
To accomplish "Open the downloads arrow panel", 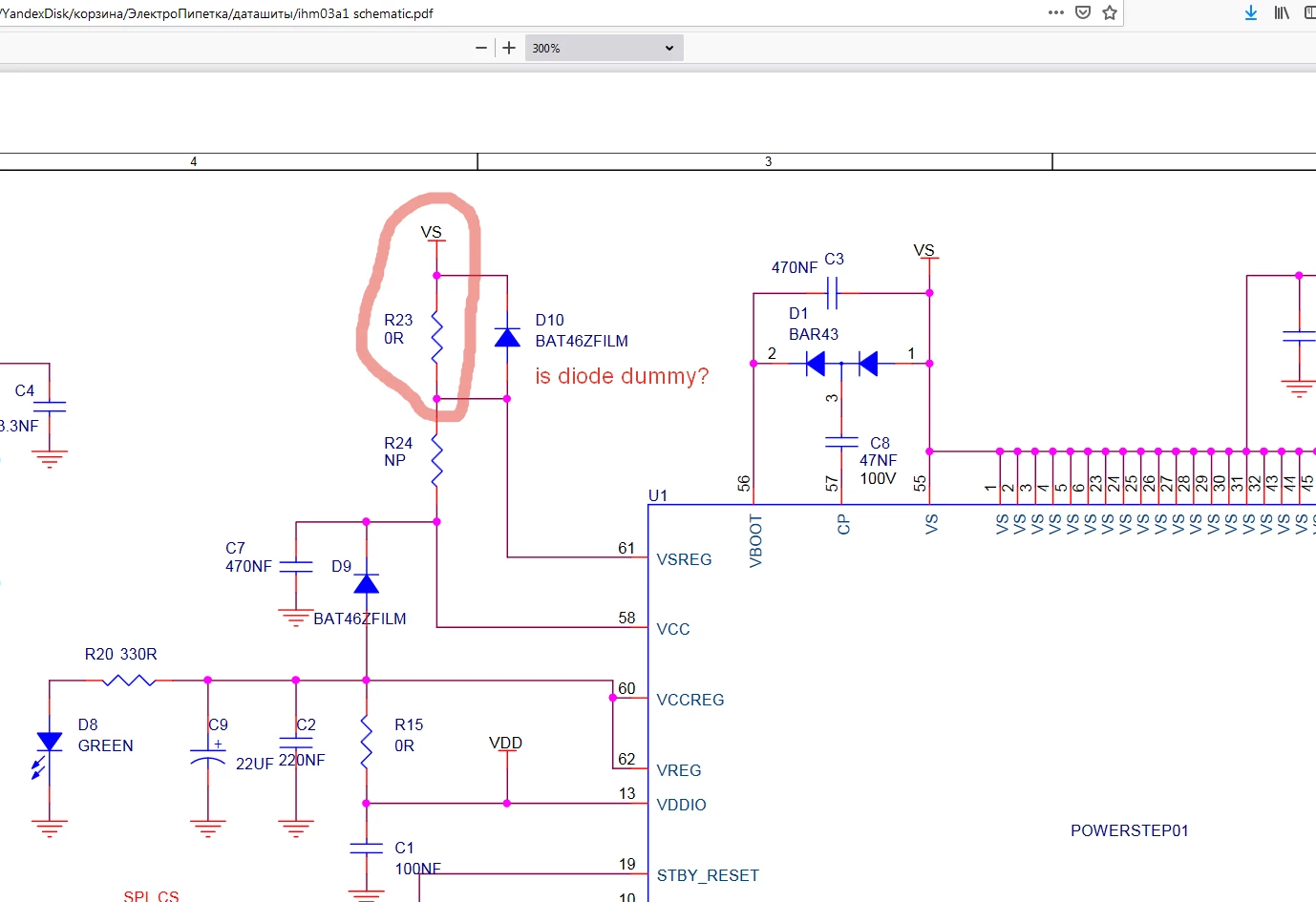I will (1251, 12).
